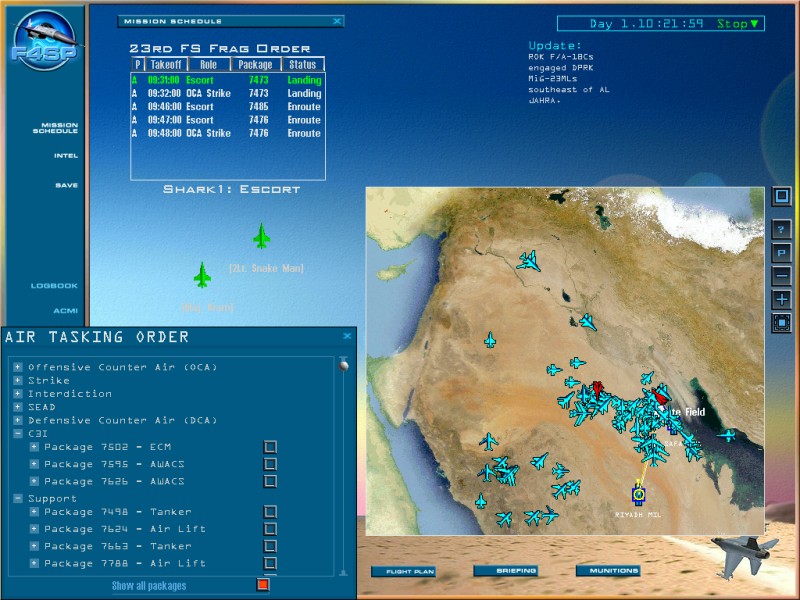The width and height of the screenshot is (800, 600).
Task: Expand Offensive Counter Air (OCA) category
Action: tap(18, 367)
